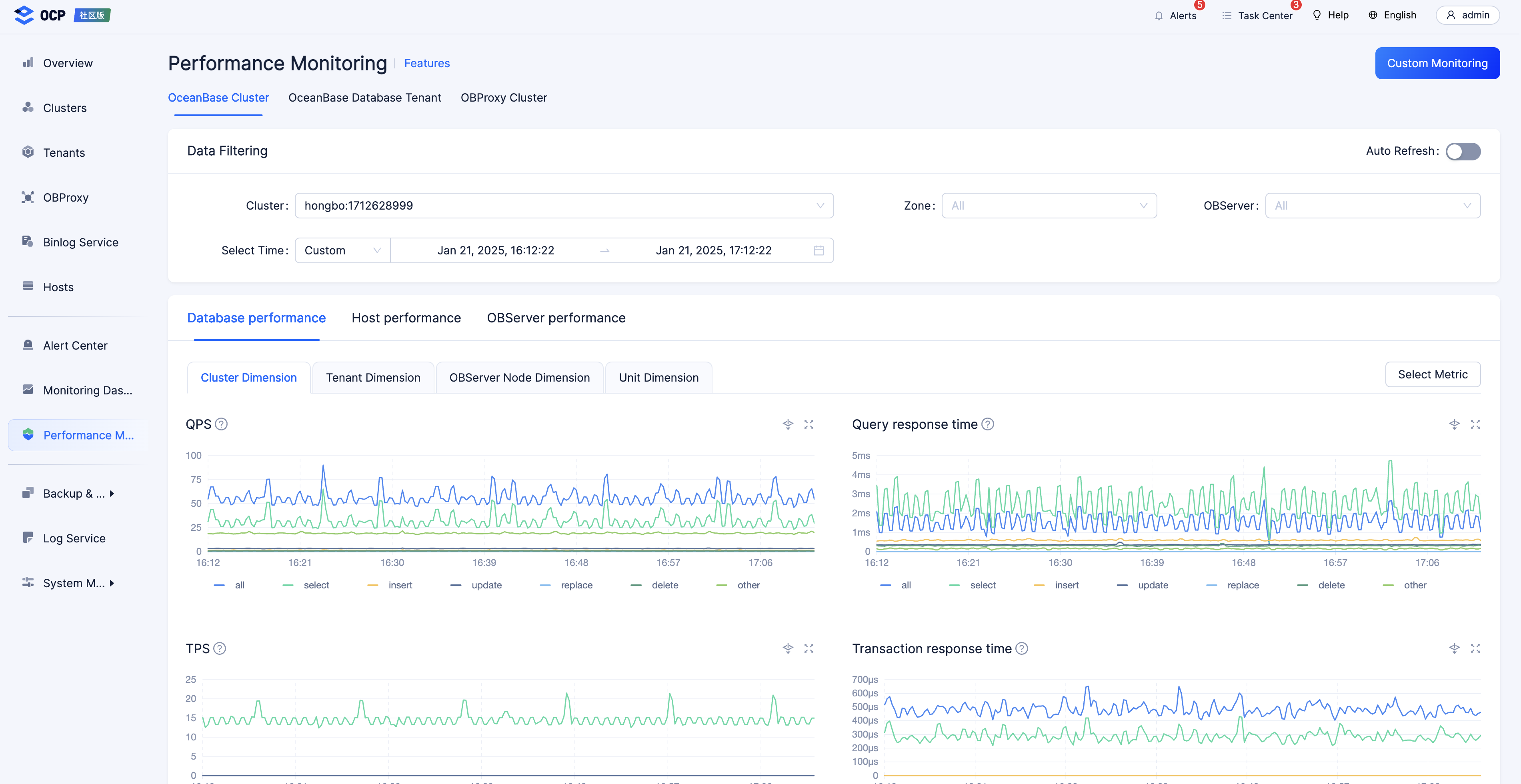Click Query response time drill-down icon
This screenshot has width=1521, height=784.
tap(1454, 424)
